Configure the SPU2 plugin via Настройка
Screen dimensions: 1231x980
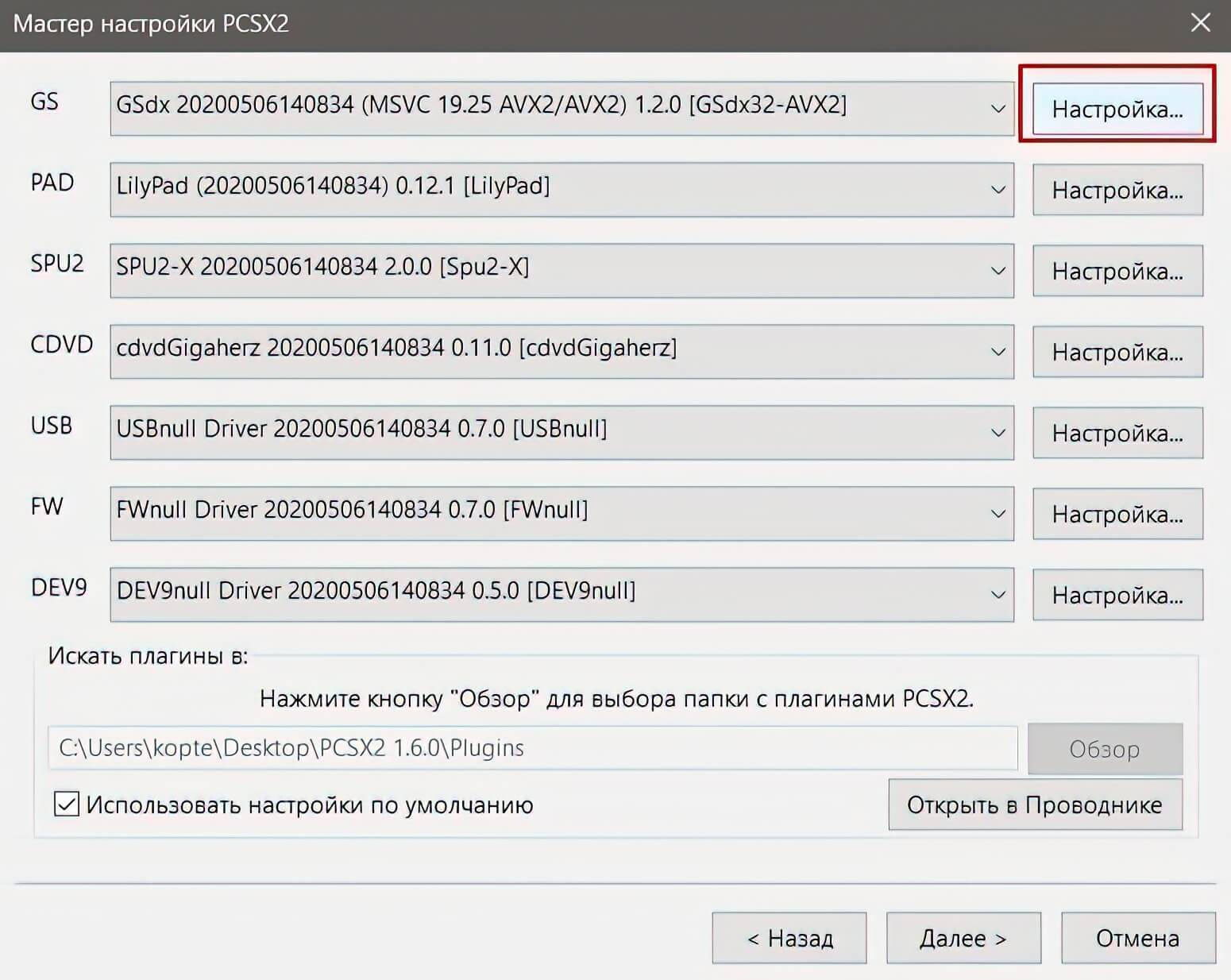(x=1117, y=271)
